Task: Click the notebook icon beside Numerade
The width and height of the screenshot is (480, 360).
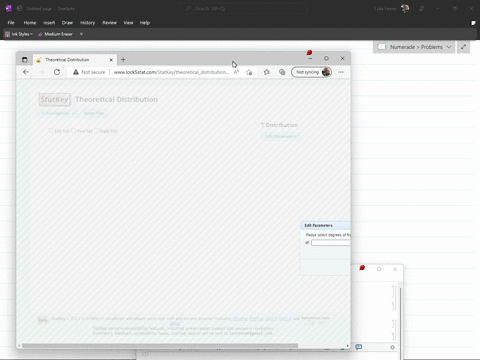Action: (x=382, y=47)
